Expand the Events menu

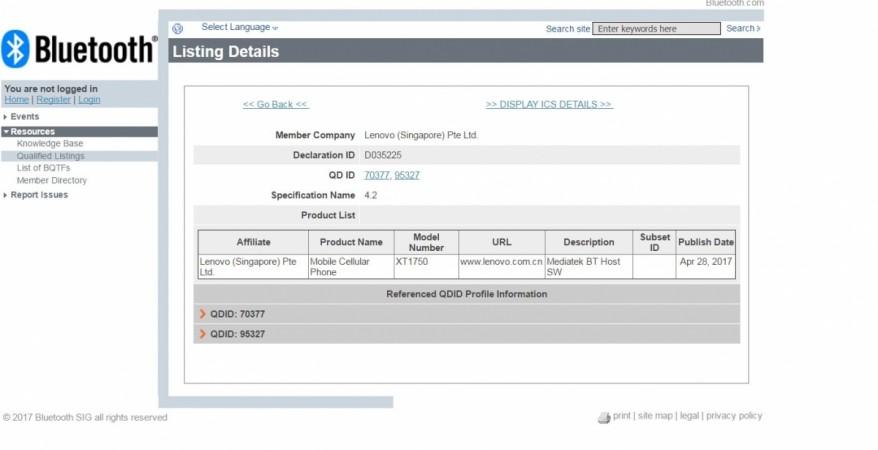pos(24,117)
